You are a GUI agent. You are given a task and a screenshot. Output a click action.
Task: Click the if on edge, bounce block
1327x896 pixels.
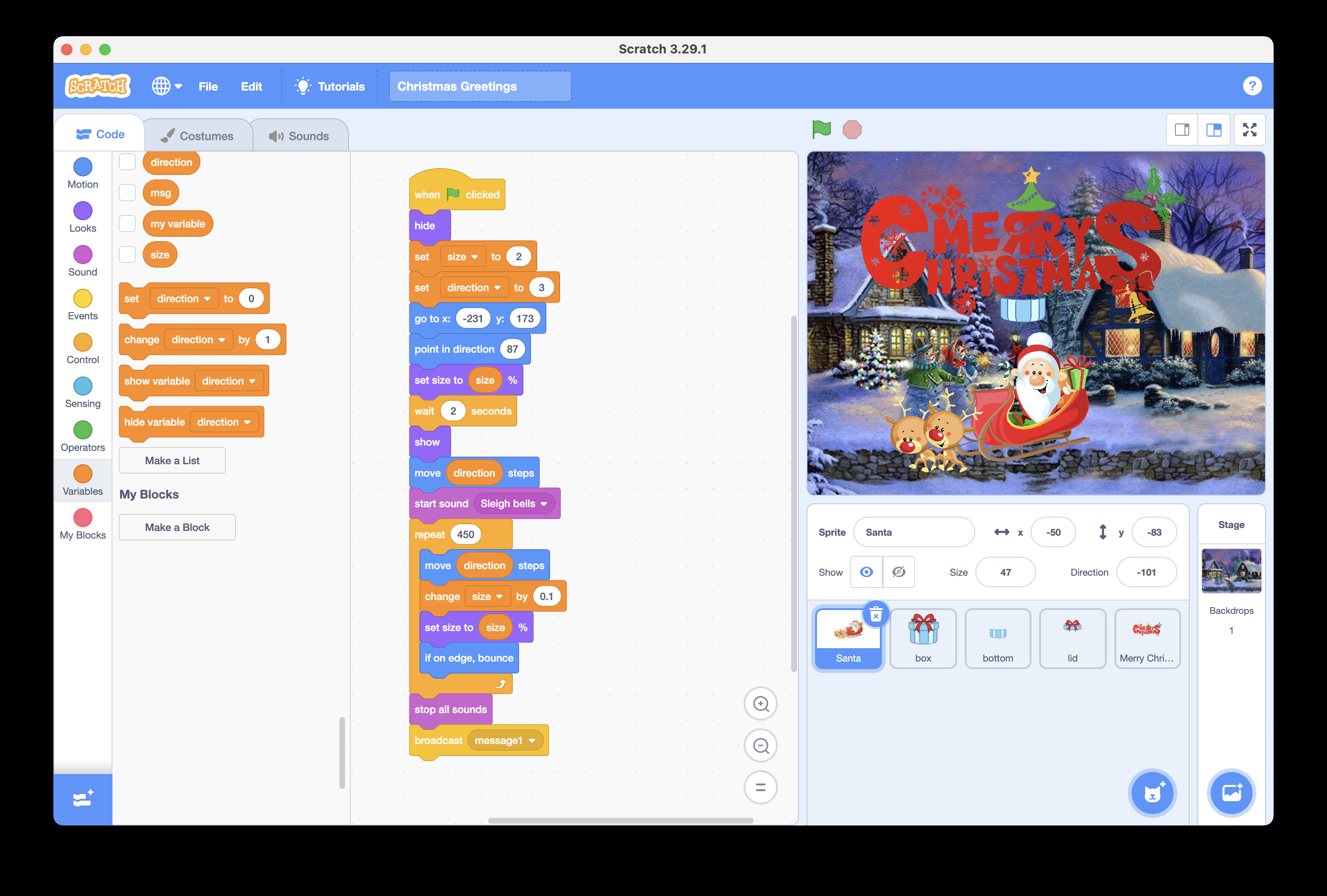tap(469, 659)
